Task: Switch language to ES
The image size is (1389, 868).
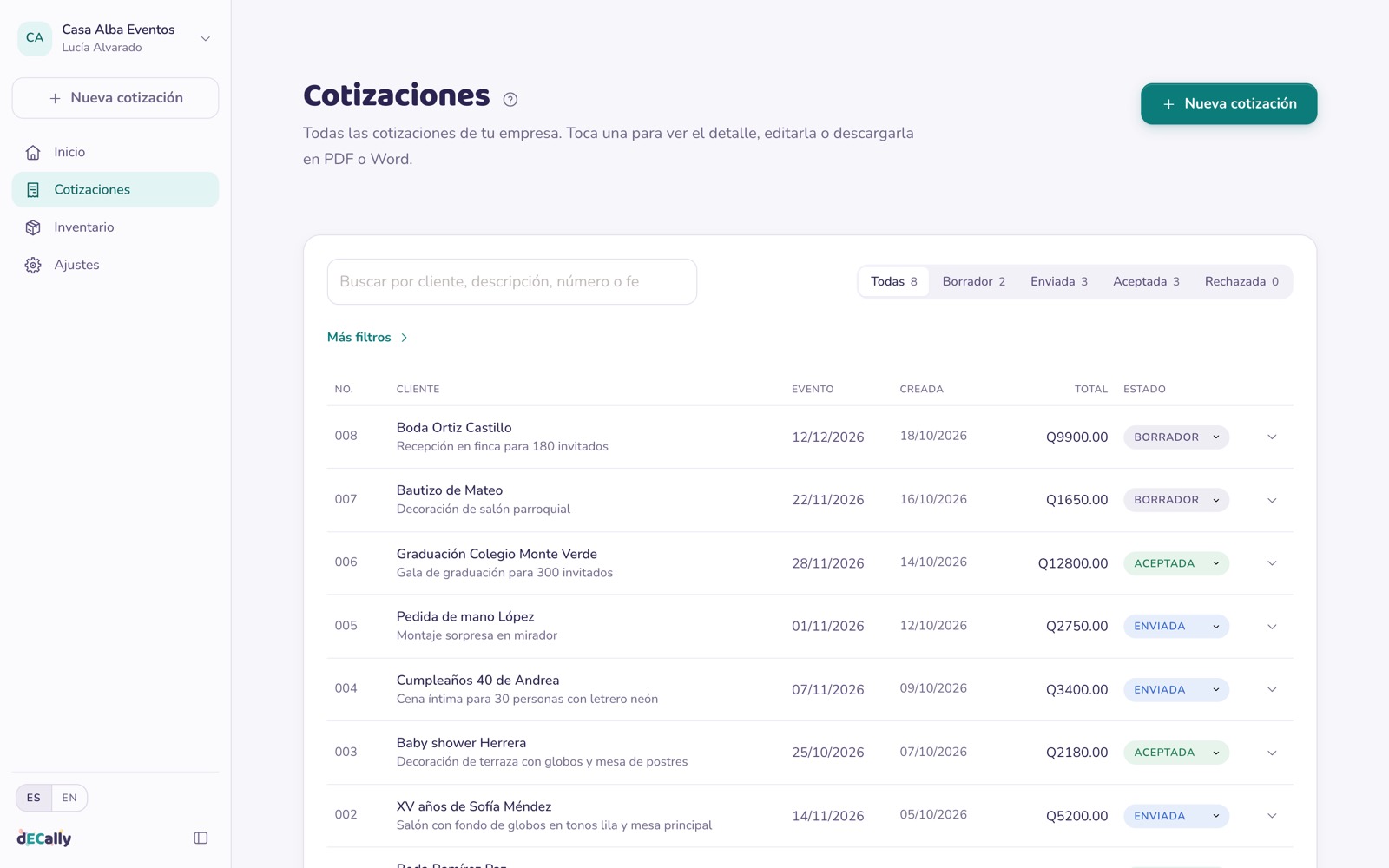Action: pyautogui.click(x=34, y=798)
